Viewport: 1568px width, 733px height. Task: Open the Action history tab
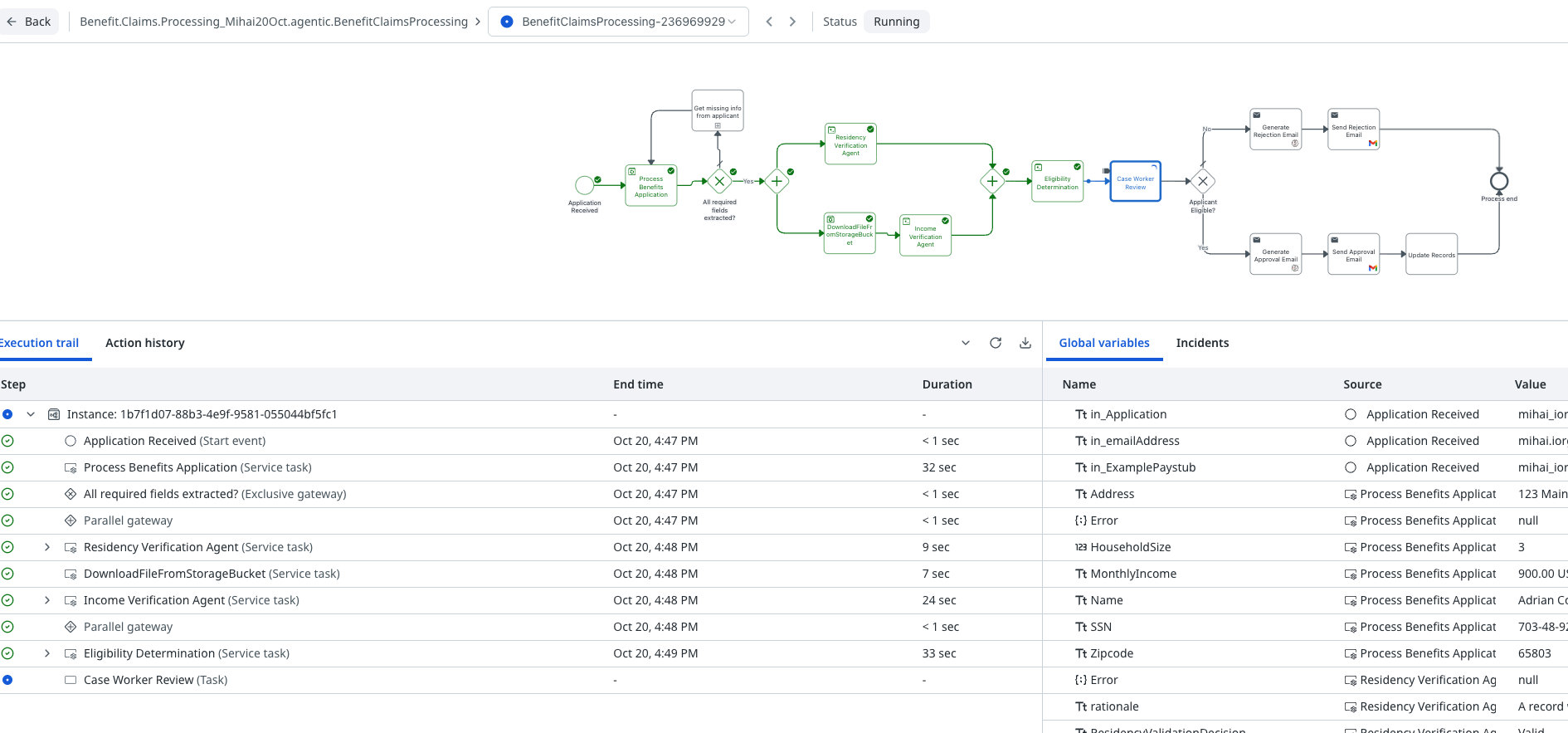coord(145,343)
